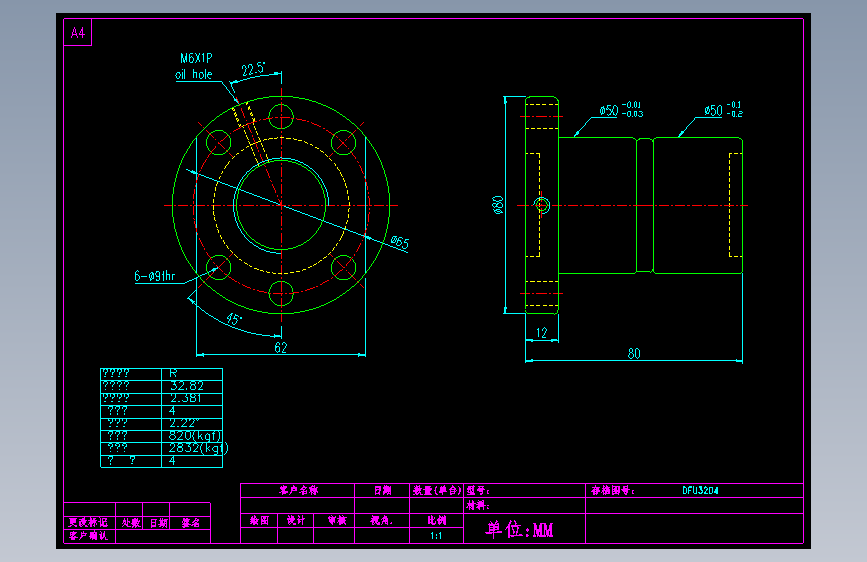Select the 2.22° table value

[x=184, y=423]
